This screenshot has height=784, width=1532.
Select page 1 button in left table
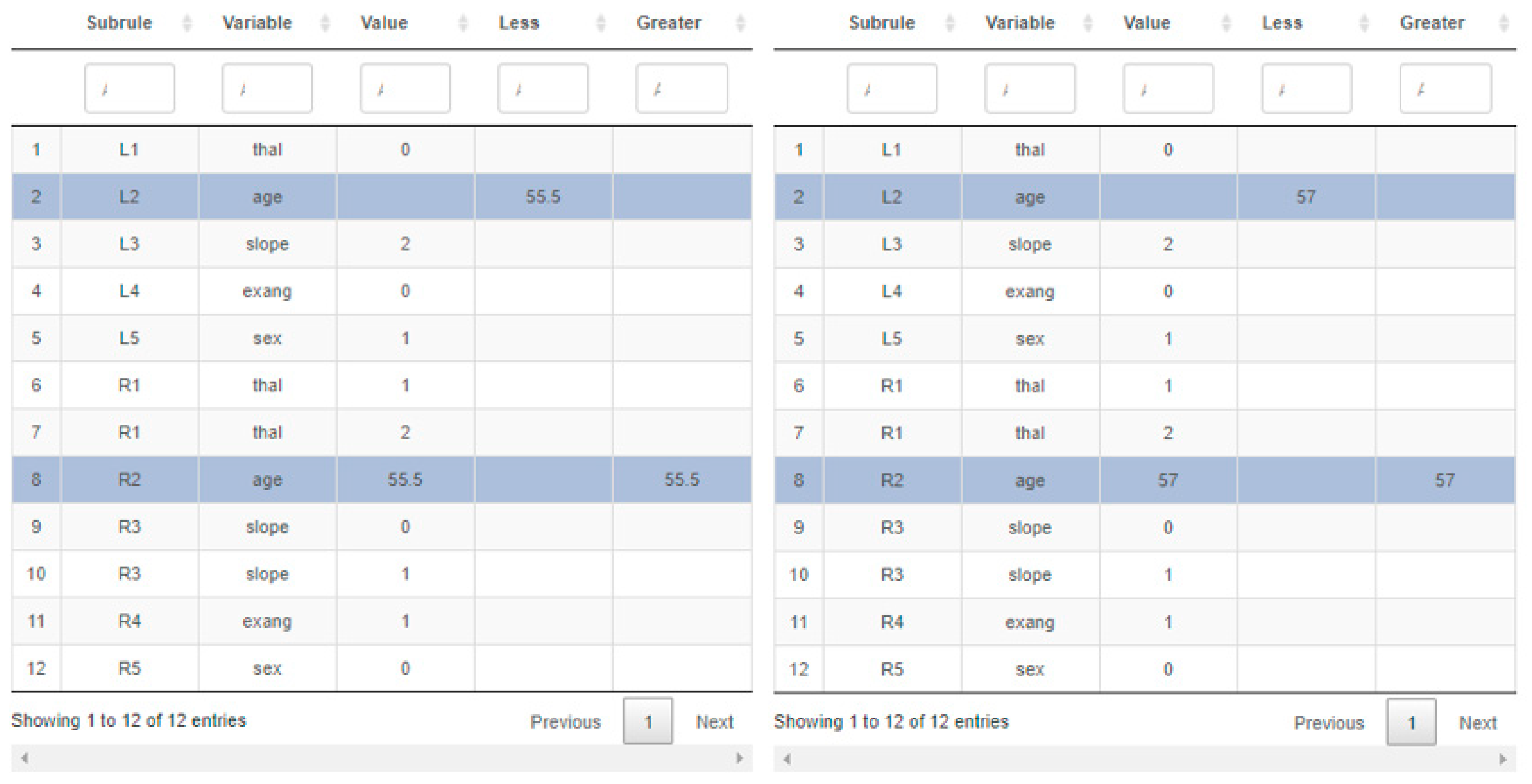pyautogui.click(x=648, y=721)
